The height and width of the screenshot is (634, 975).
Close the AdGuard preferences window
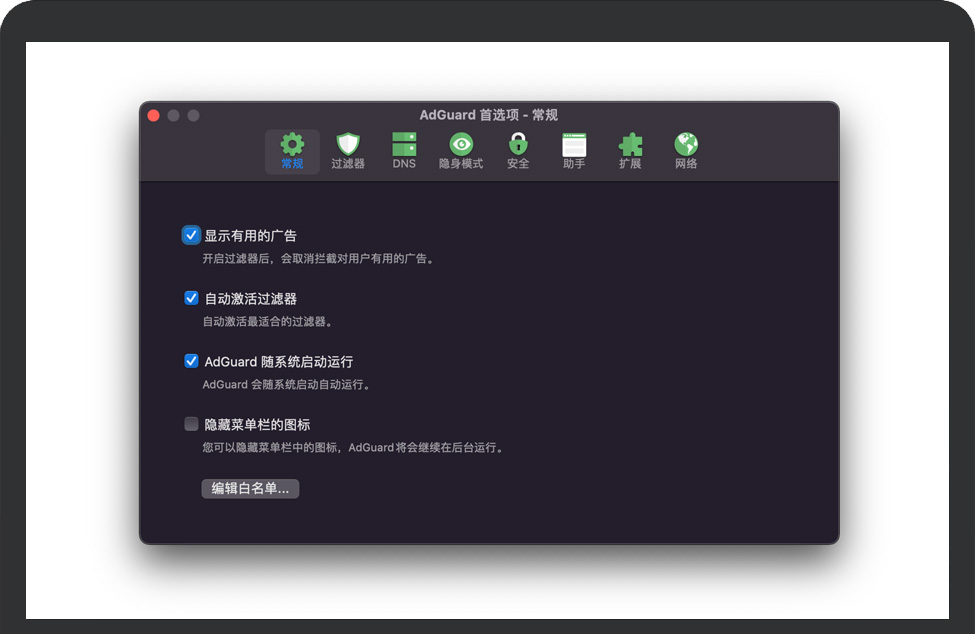tap(154, 116)
